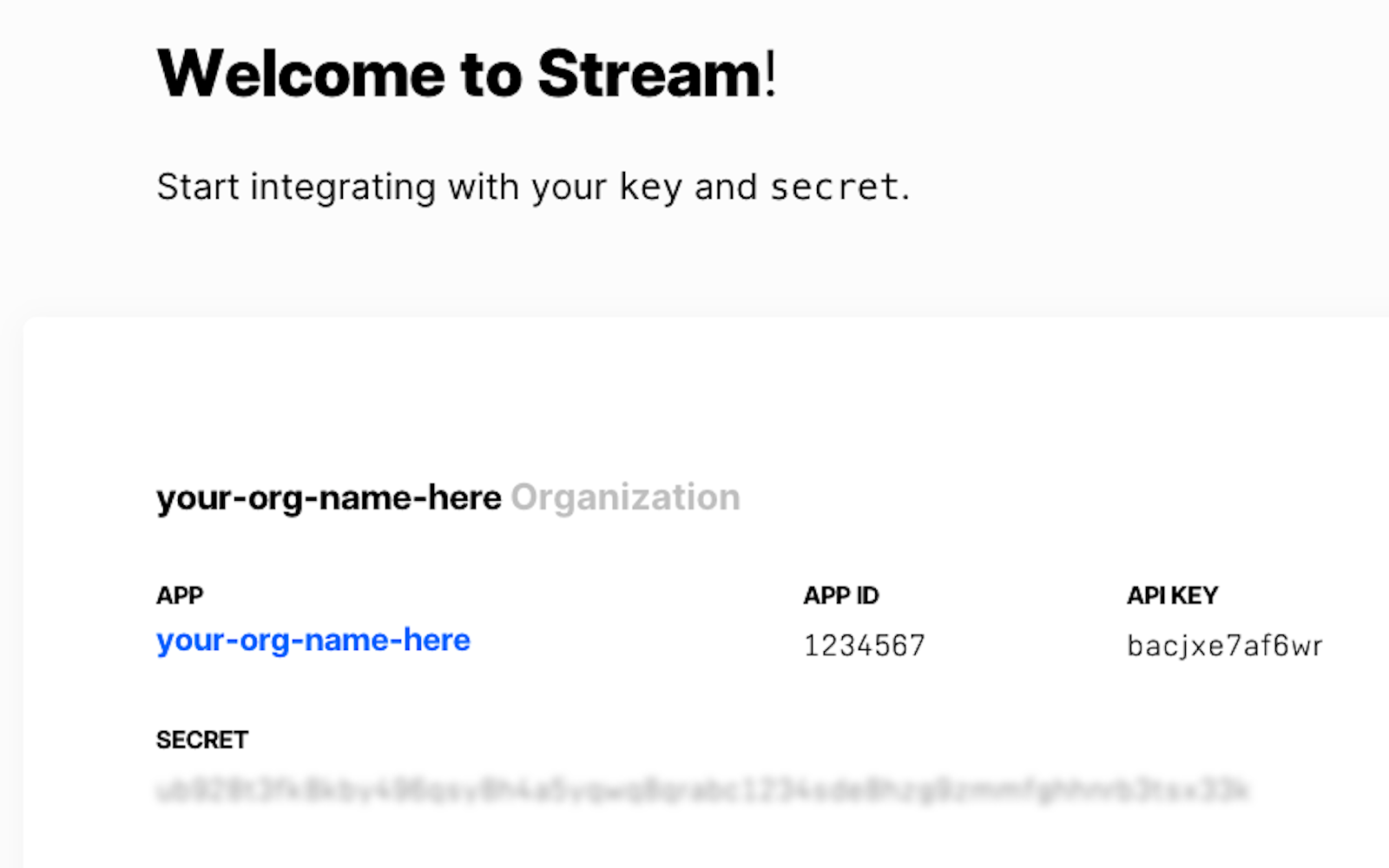Image resolution: width=1389 pixels, height=868 pixels.
Task: Select the blue your-org-name-here text under APP
Action: [313, 641]
